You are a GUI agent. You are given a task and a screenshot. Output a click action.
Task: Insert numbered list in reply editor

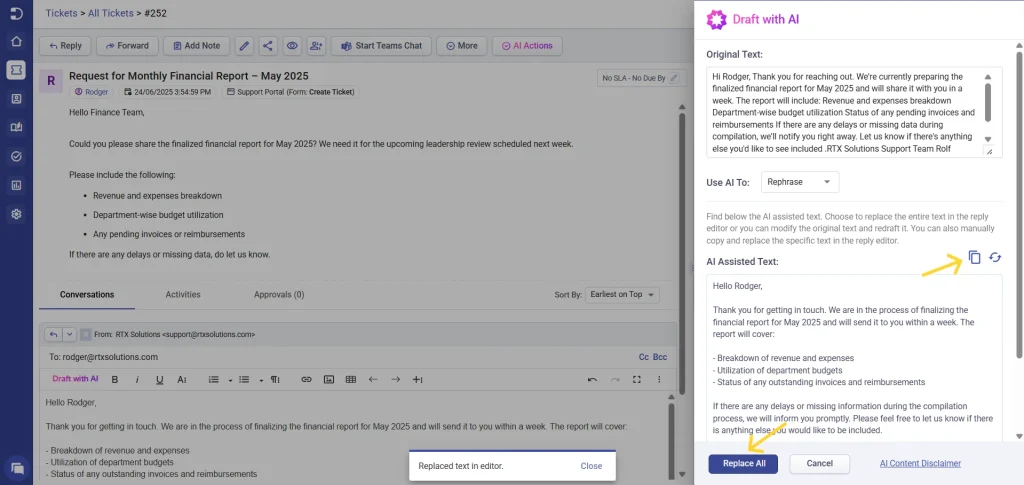213,379
